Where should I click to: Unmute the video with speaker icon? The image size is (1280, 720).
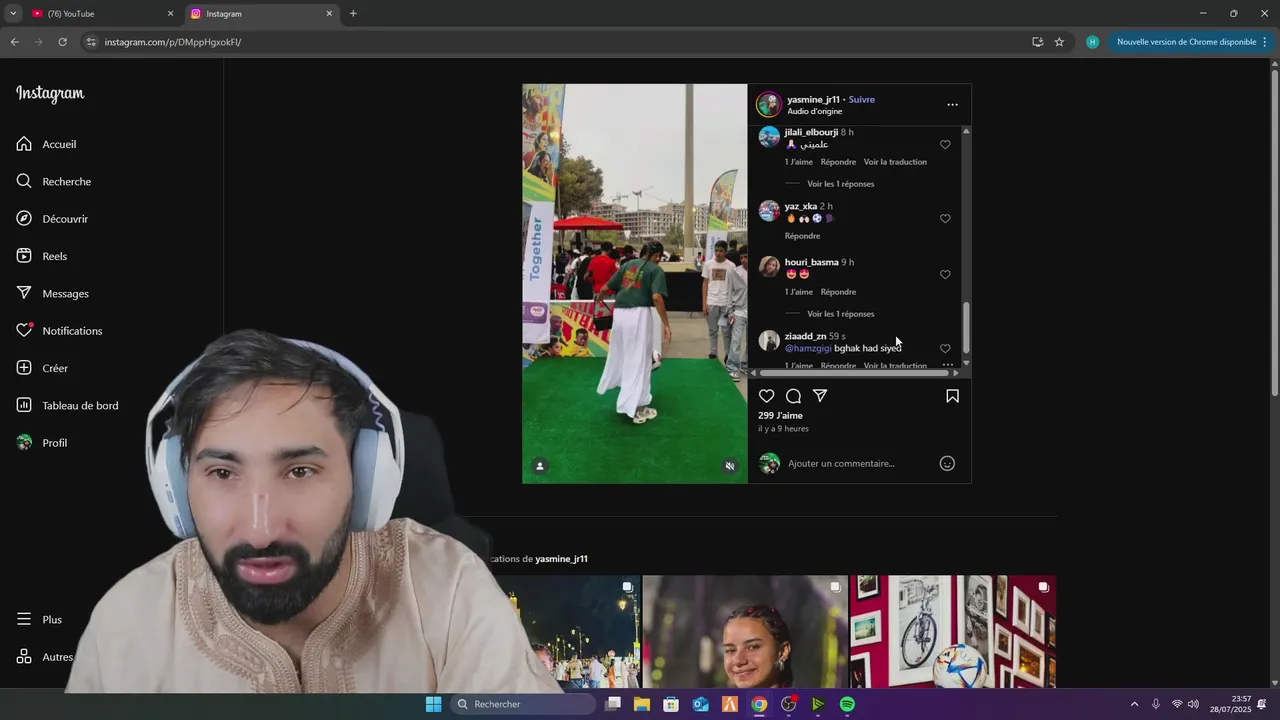(x=730, y=466)
